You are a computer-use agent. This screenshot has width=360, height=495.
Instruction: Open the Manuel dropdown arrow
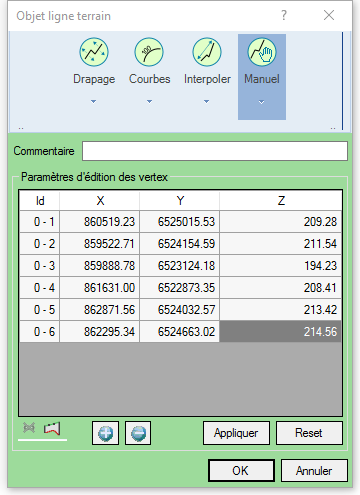pos(262,102)
